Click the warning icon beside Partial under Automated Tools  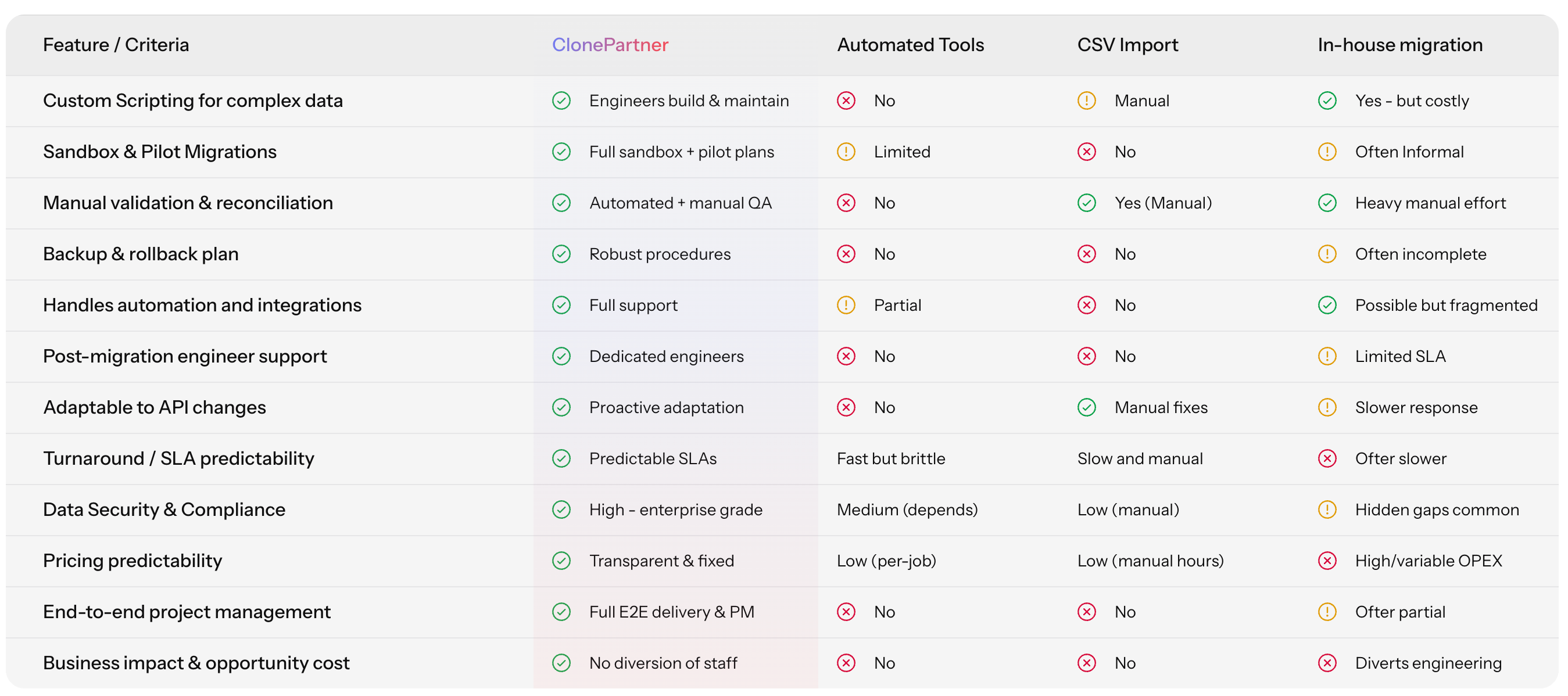(846, 305)
